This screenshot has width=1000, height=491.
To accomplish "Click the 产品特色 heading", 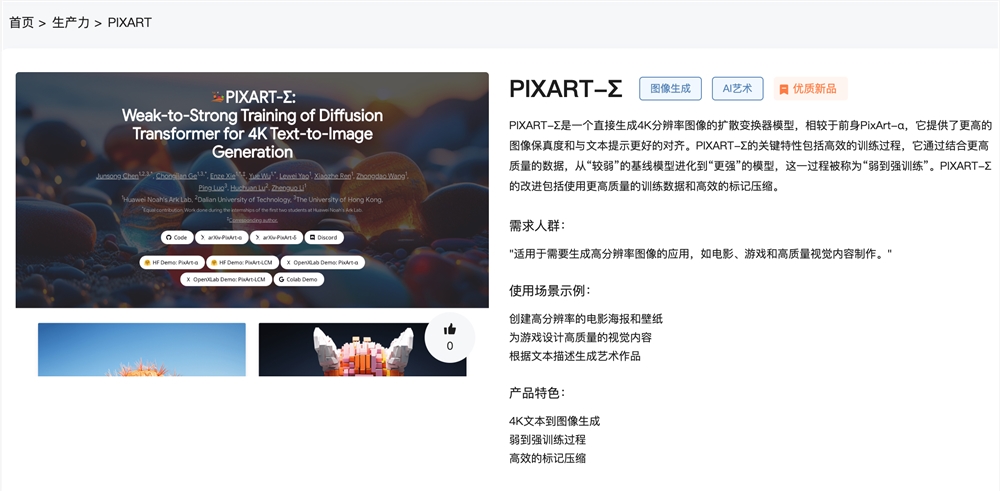I will click(x=537, y=393).
